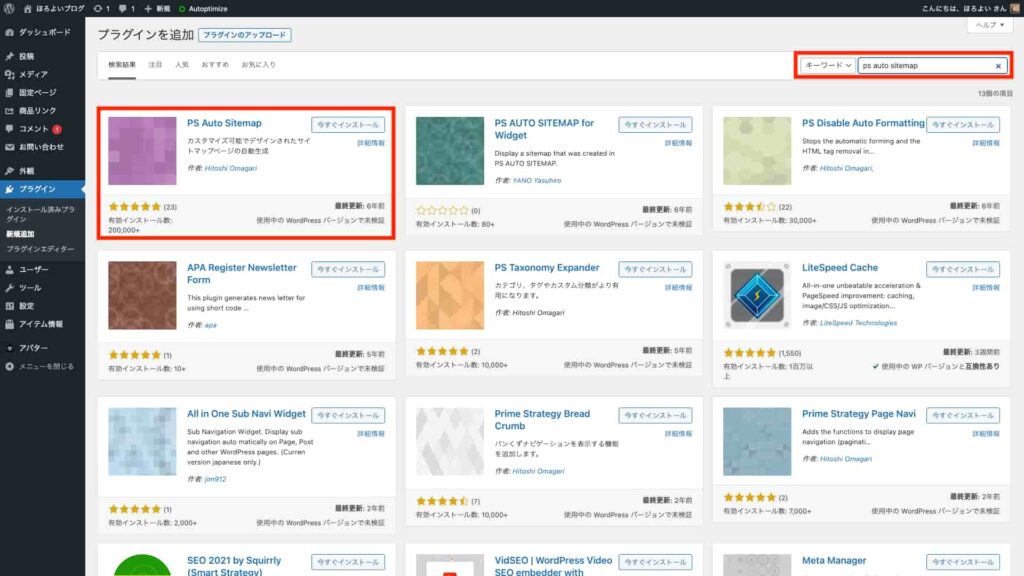Install PS Disable Auto Formatting plugin

tap(963, 125)
